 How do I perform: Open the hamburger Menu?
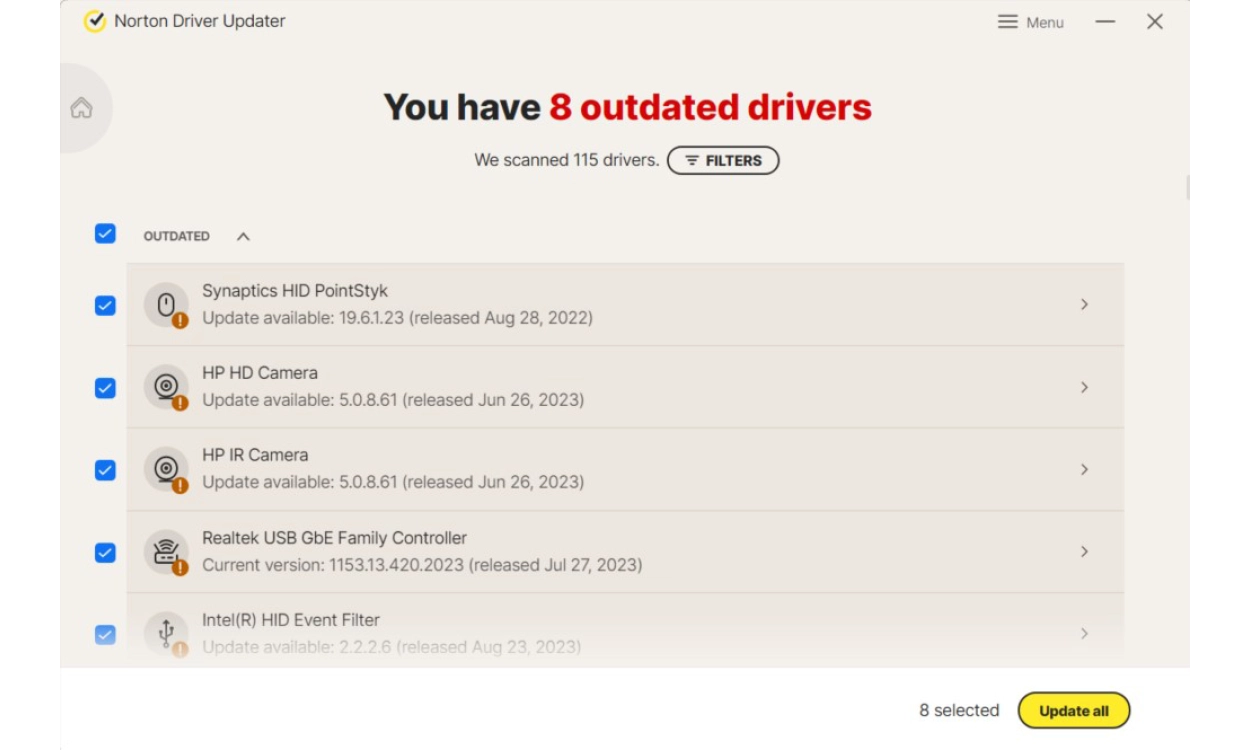1030,22
